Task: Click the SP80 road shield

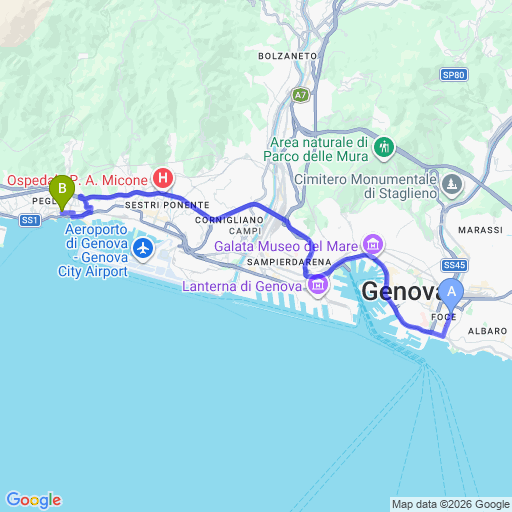Action: pos(454,75)
